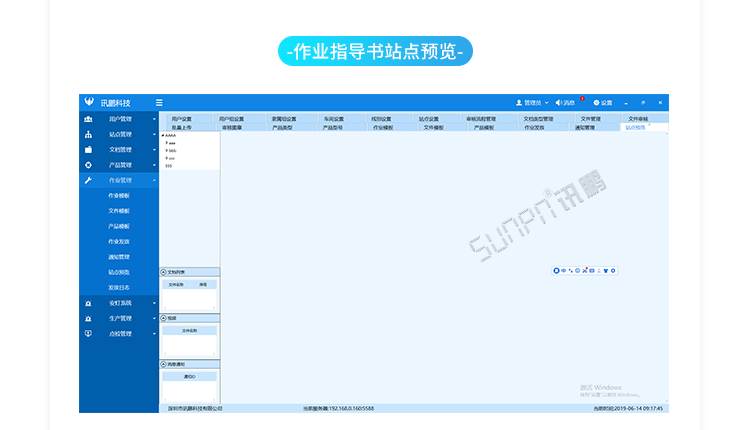Click the 点检管理 monitor icon

(88, 334)
